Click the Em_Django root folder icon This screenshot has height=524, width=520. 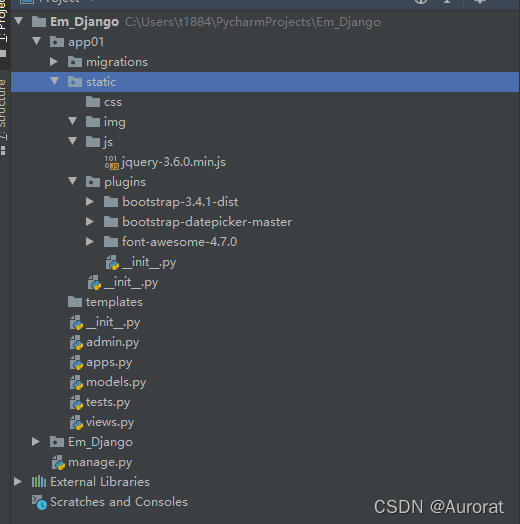coord(39,22)
